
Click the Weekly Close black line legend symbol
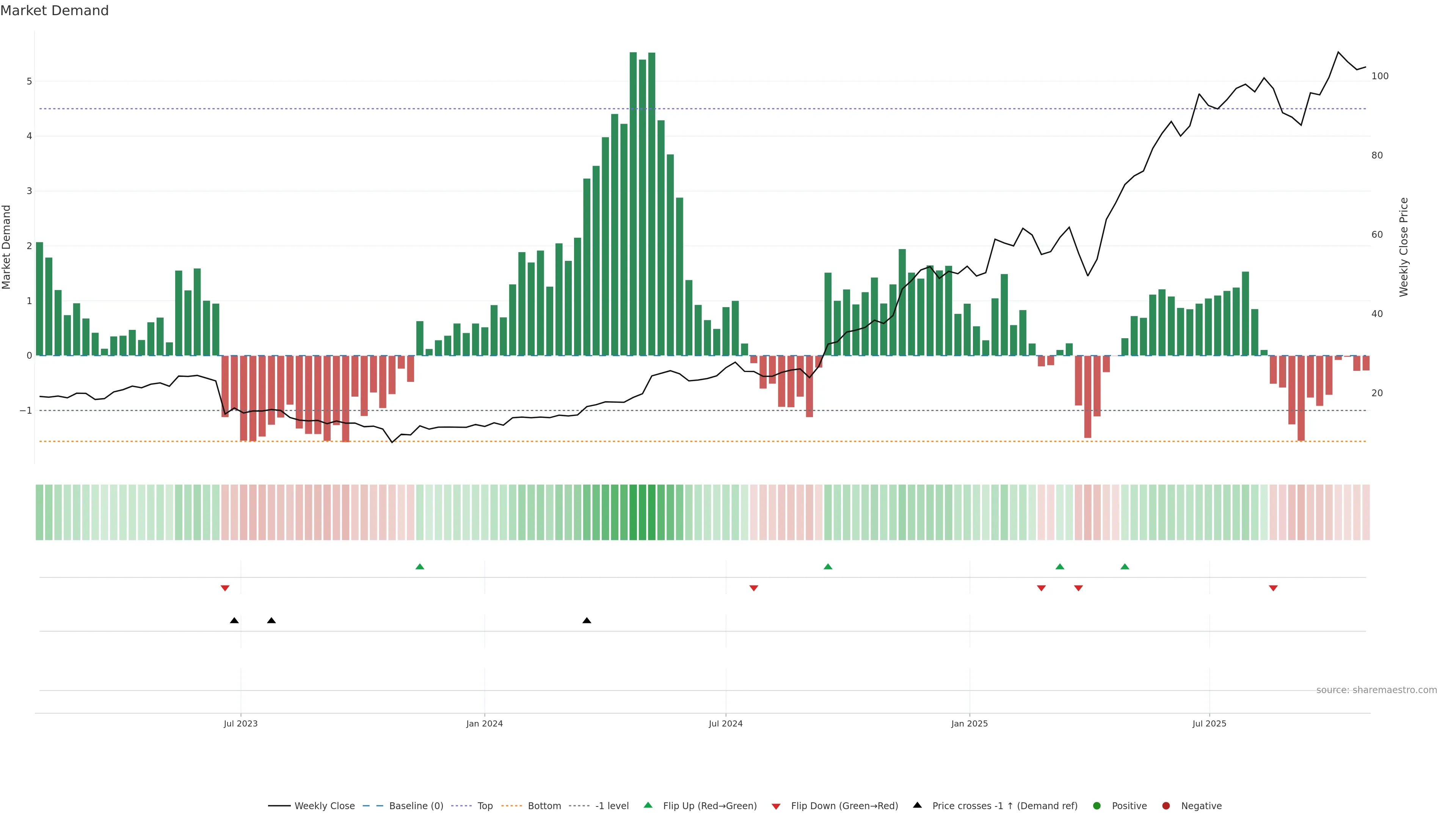coord(279,805)
